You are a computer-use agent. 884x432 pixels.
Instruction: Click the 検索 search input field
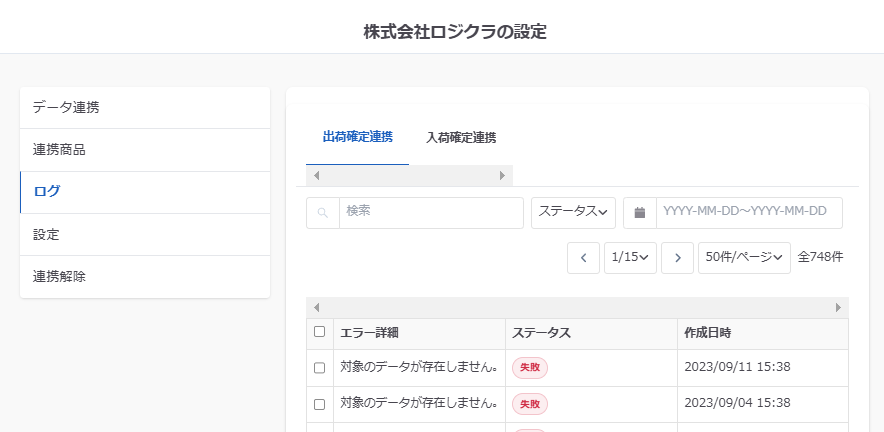point(430,212)
